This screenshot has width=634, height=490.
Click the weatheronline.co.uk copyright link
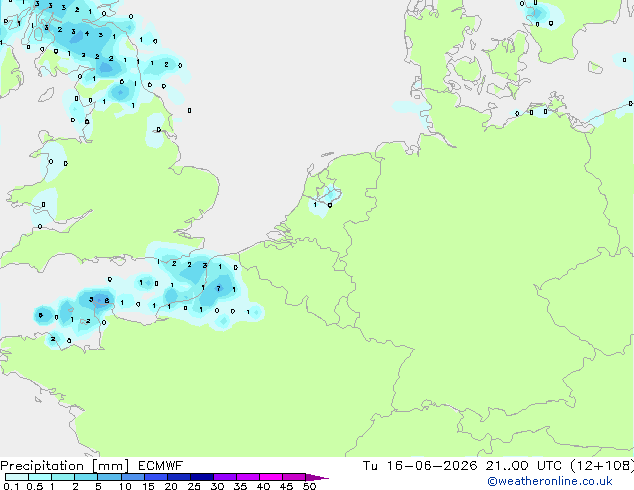tap(550, 481)
